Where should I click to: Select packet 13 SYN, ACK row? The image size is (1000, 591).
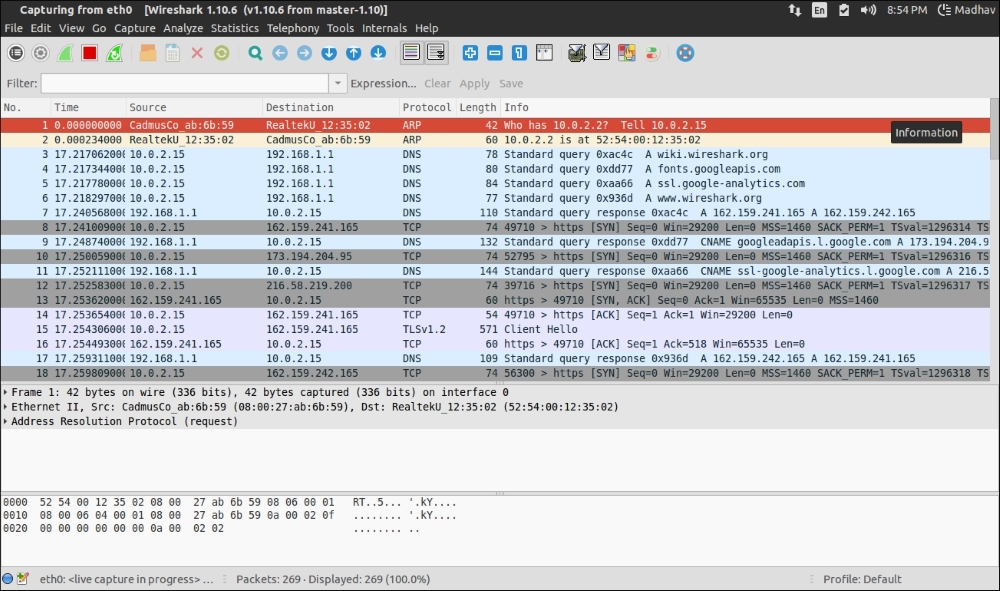coord(496,300)
